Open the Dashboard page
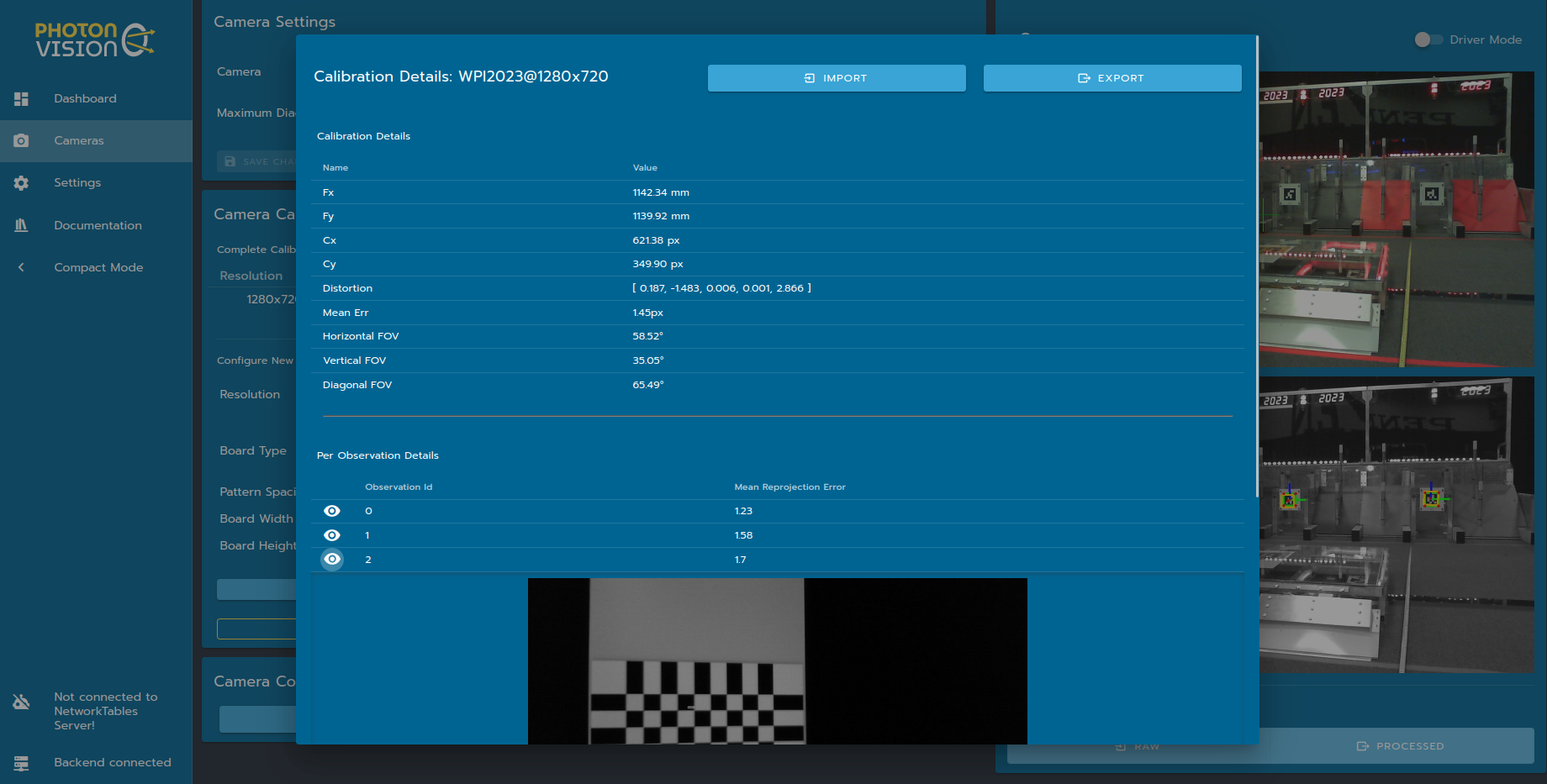The width and height of the screenshot is (1547, 784). point(85,99)
